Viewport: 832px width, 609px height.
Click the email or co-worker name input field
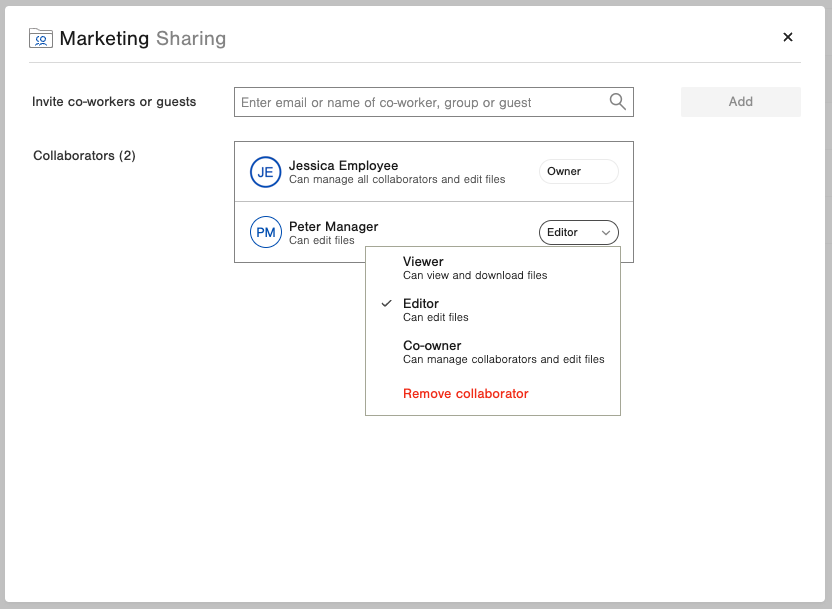pos(420,101)
